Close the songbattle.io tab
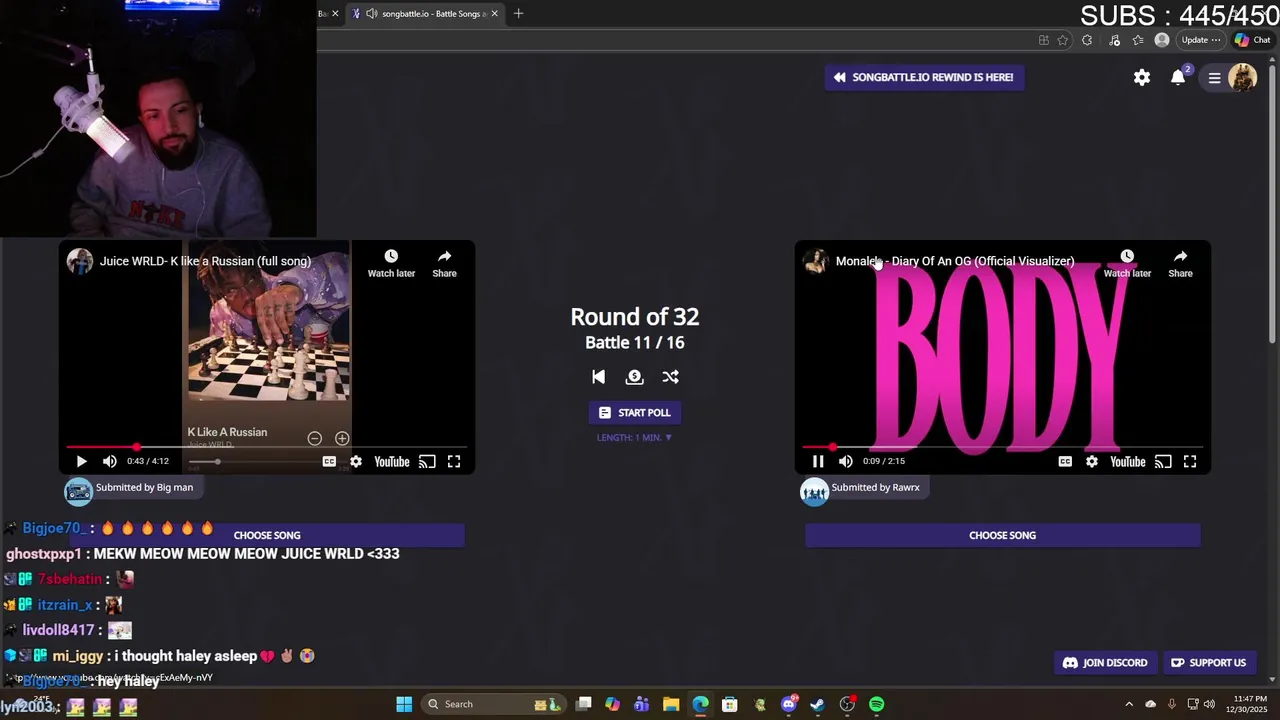 click(494, 13)
